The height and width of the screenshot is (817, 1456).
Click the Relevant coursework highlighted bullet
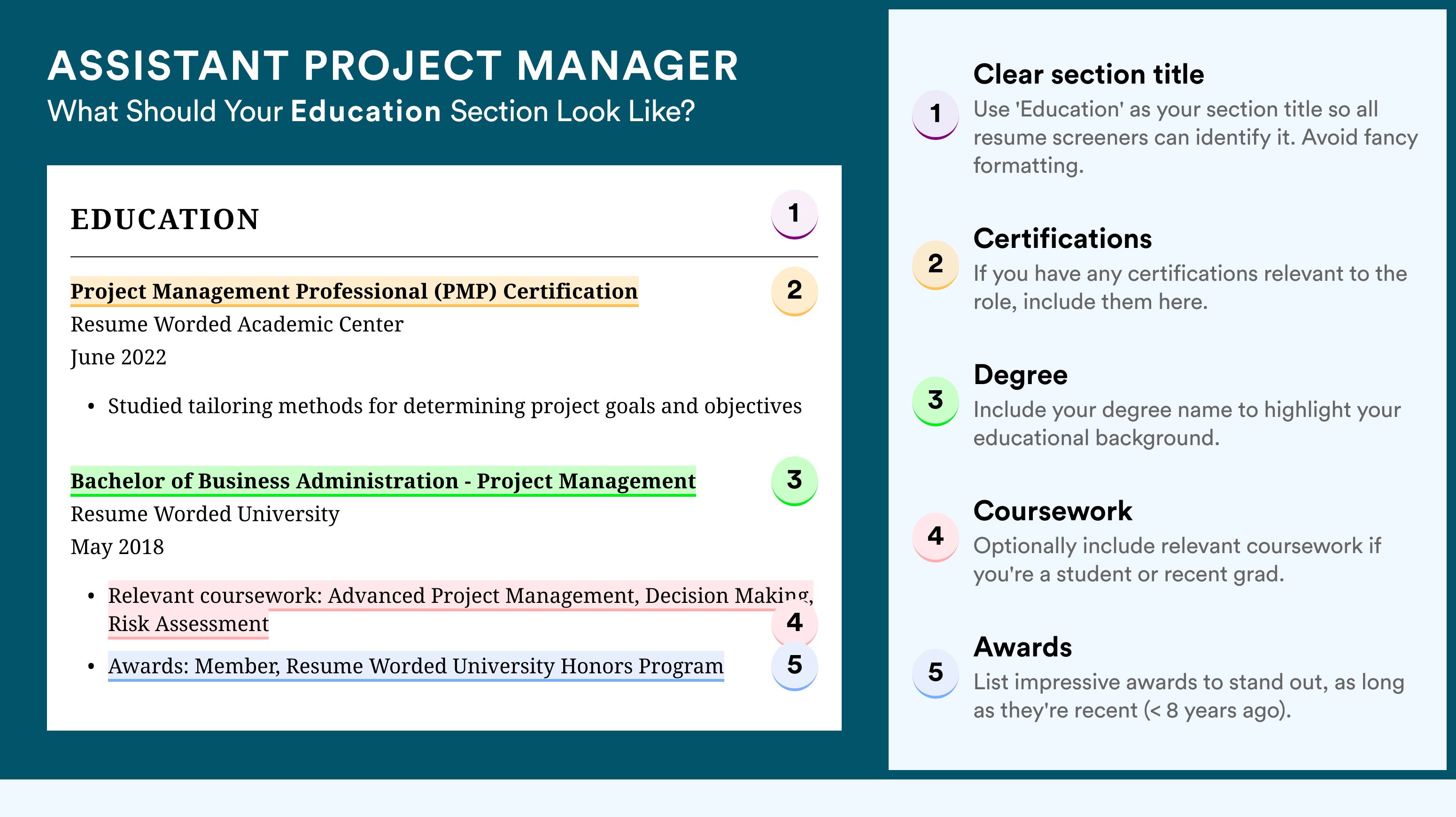[461, 609]
